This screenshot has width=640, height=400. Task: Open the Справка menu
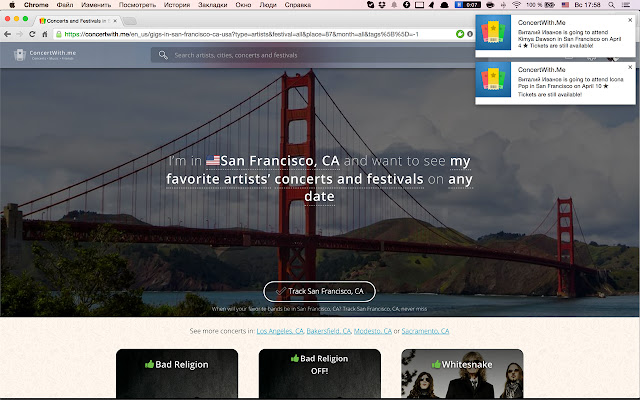(298, 5)
